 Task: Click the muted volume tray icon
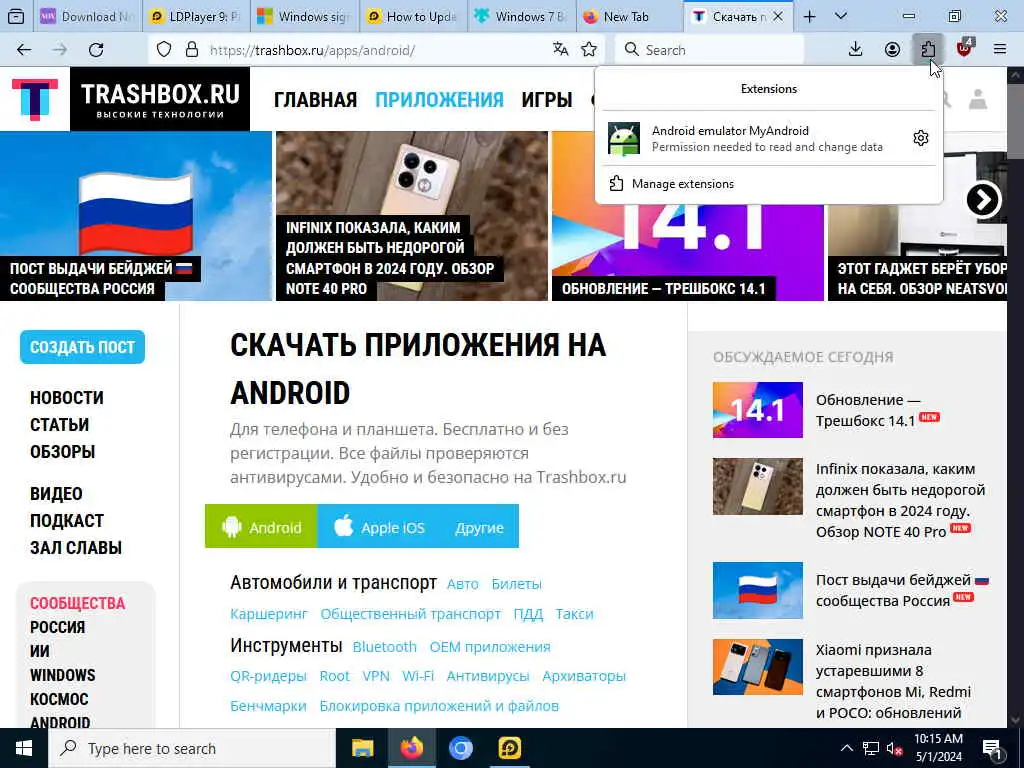tap(894, 748)
